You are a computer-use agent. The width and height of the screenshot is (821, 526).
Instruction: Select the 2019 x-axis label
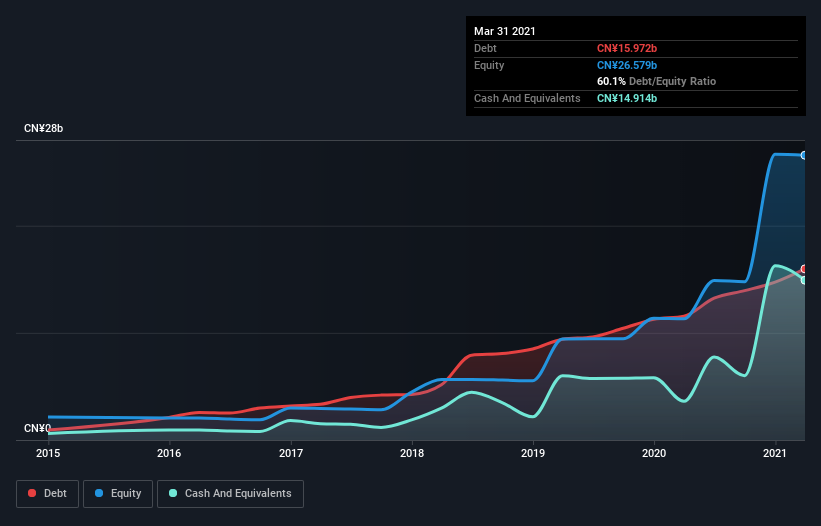tap(533, 453)
